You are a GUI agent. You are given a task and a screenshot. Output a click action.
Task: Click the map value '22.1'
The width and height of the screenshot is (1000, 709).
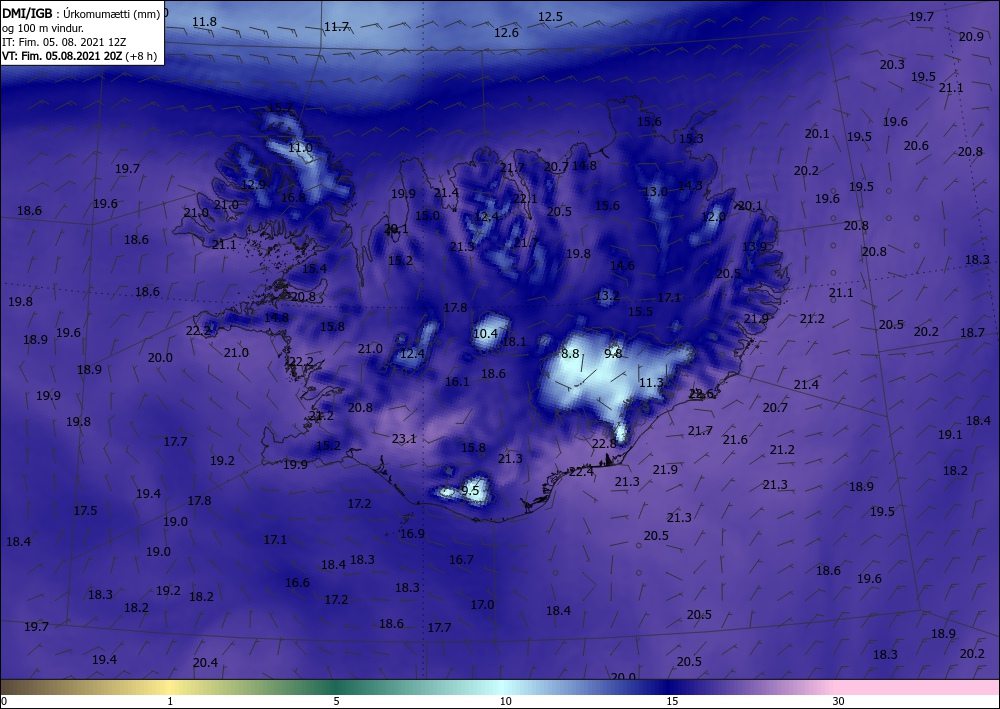525,198
